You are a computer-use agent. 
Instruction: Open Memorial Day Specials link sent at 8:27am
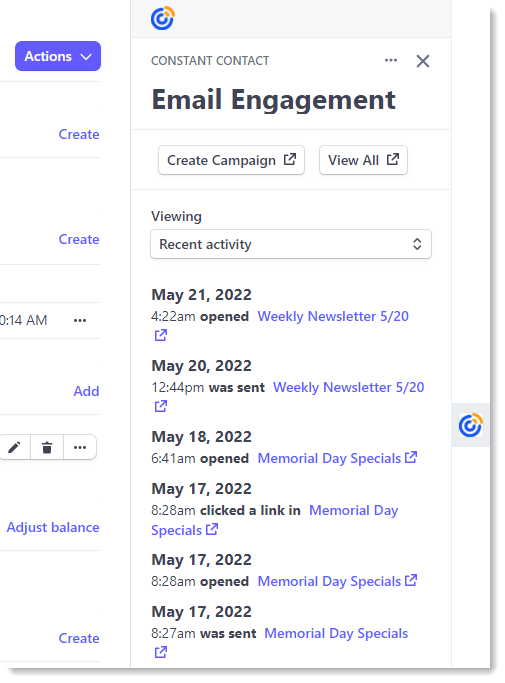[336, 633]
